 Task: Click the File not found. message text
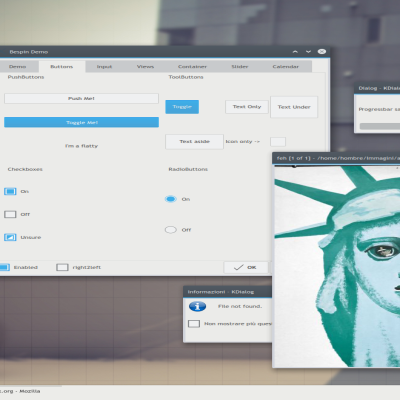pos(240,306)
